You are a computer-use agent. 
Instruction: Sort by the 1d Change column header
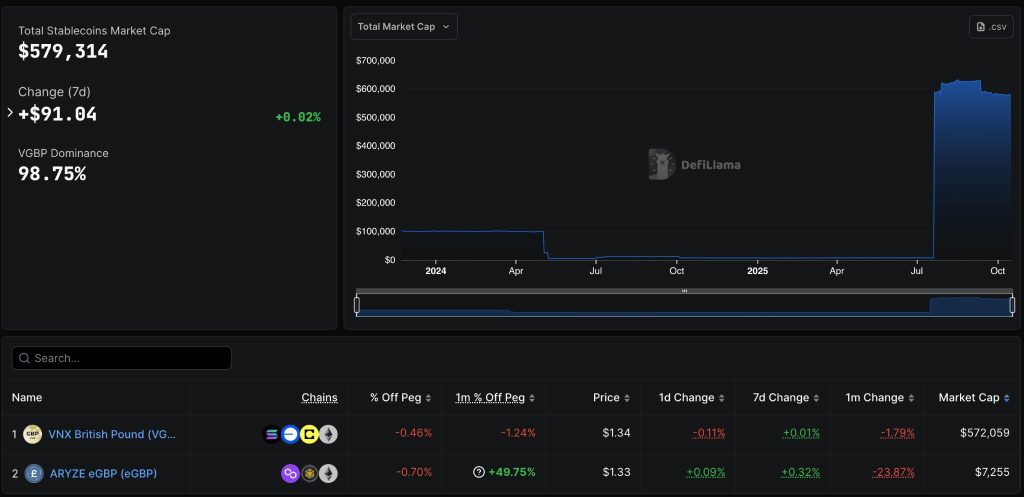click(687, 397)
